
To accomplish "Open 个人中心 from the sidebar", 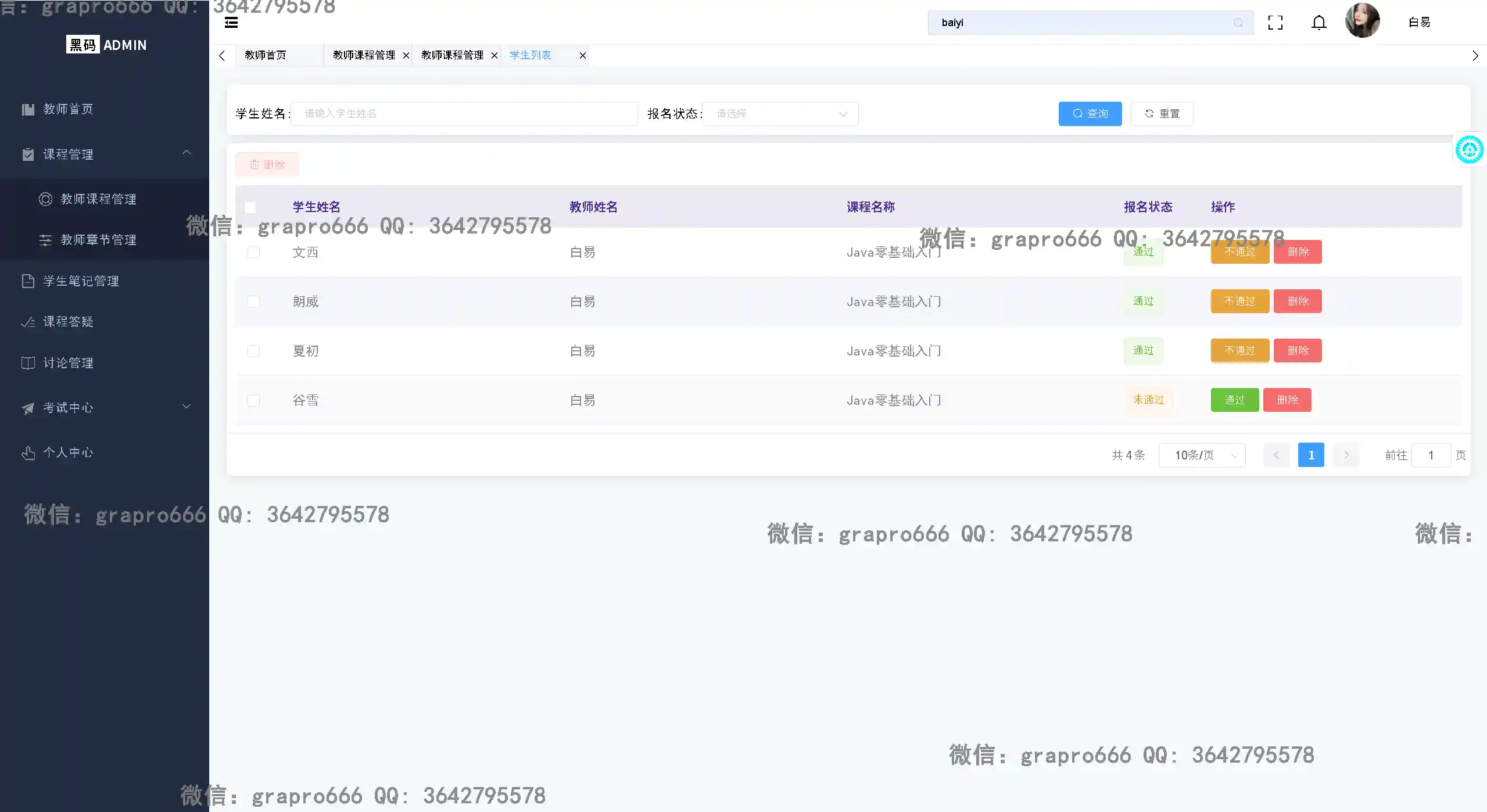I will [x=69, y=452].
